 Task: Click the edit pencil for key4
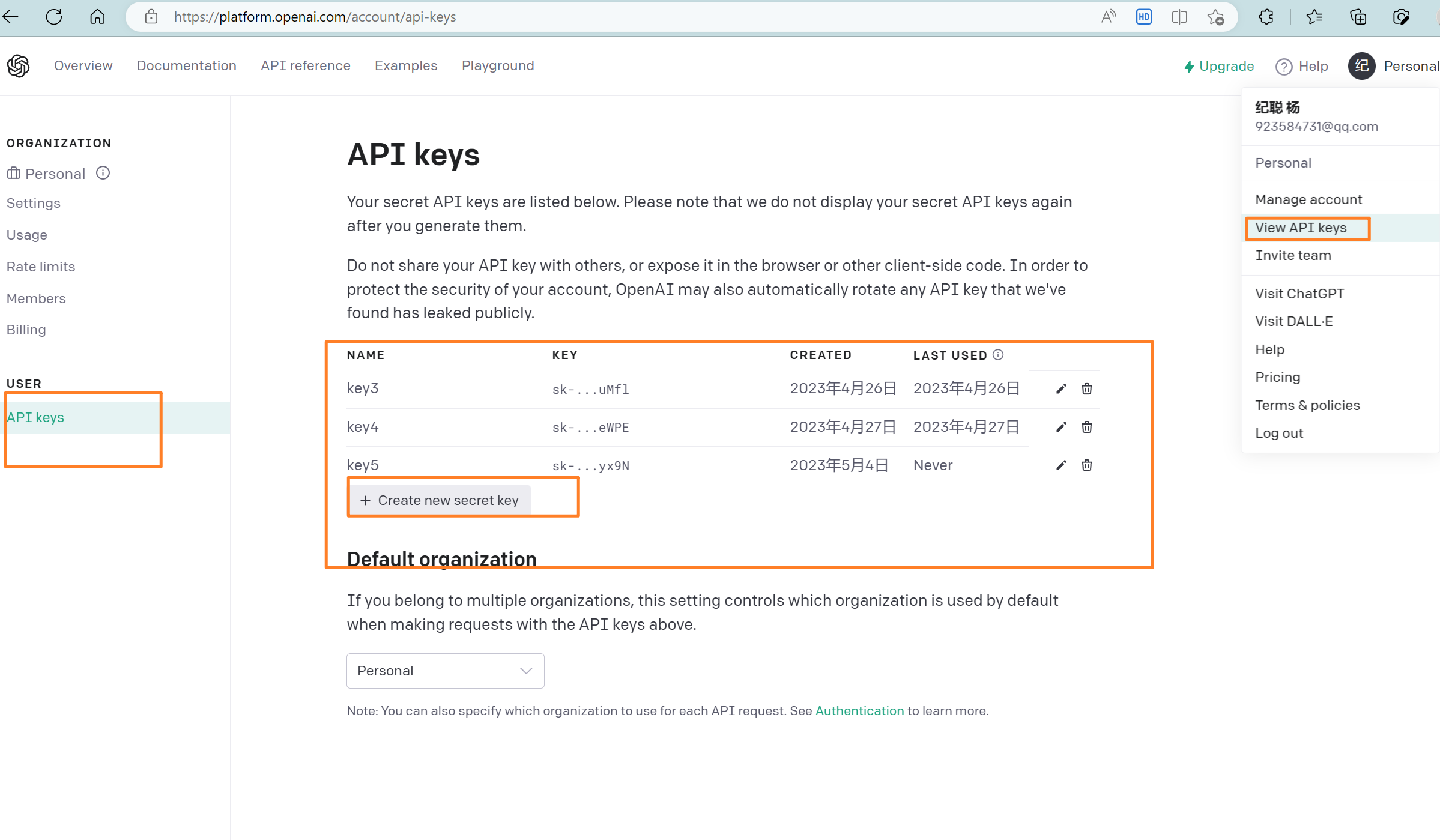1061,427
